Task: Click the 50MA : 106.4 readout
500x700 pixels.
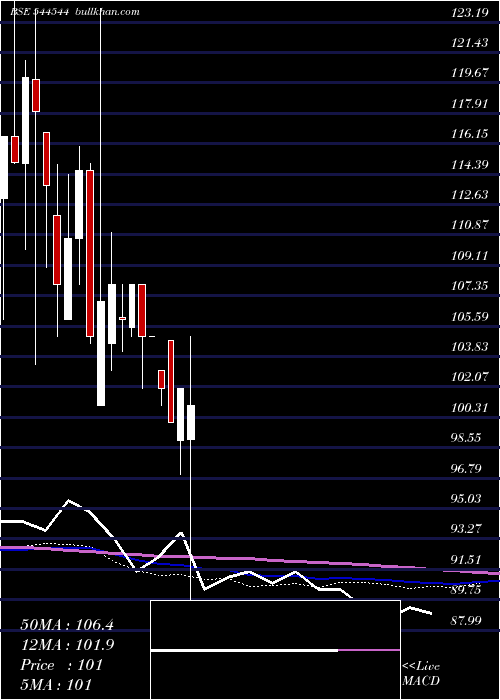Action: (x=67, y=625)
